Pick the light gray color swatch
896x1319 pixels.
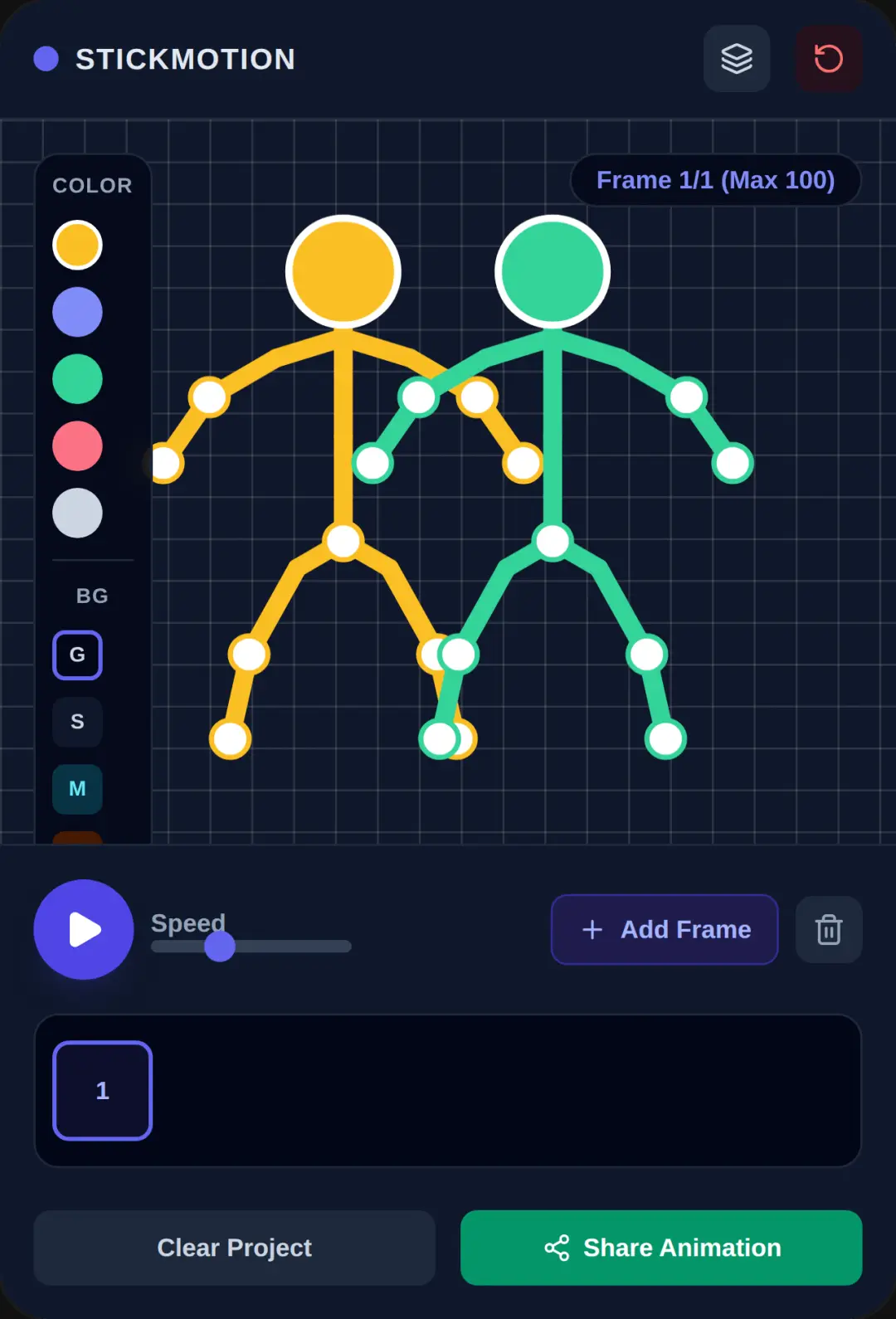click(x=77, y=513)
